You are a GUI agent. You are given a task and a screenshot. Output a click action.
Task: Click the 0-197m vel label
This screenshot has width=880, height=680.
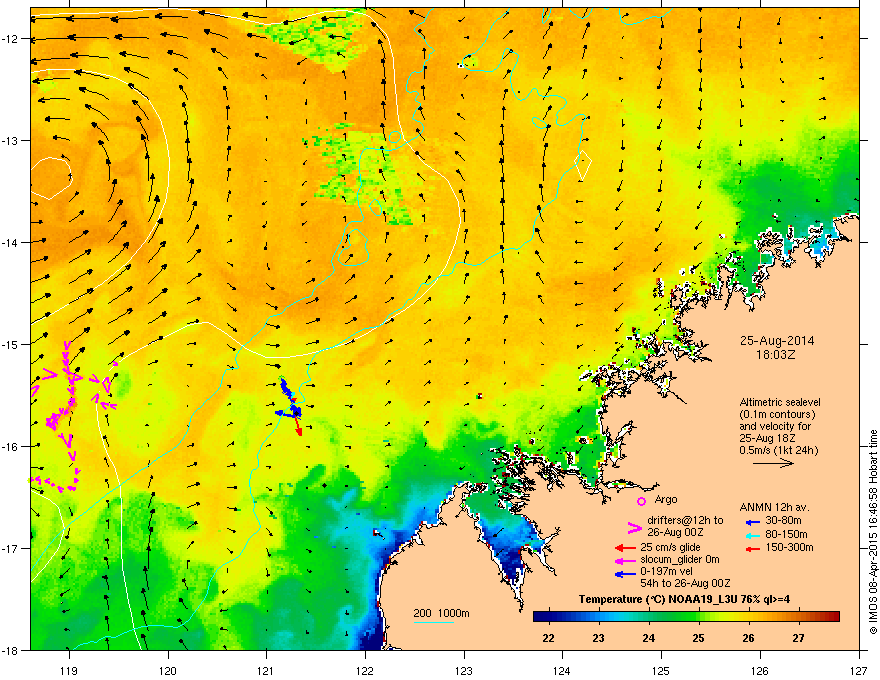[x=666, y=572]
